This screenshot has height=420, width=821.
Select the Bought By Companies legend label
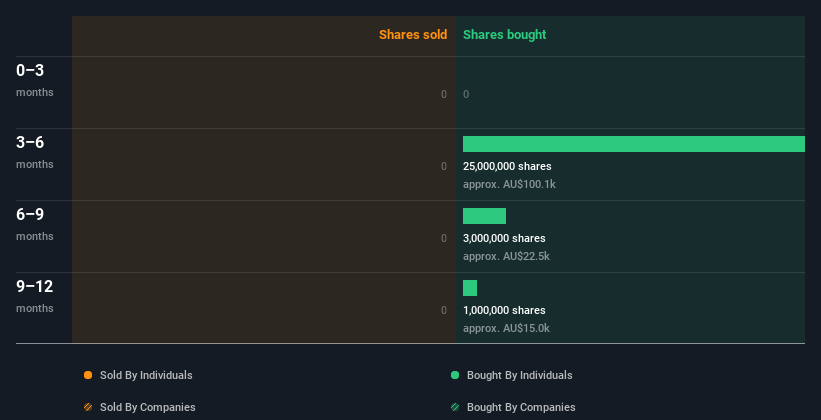521,407
